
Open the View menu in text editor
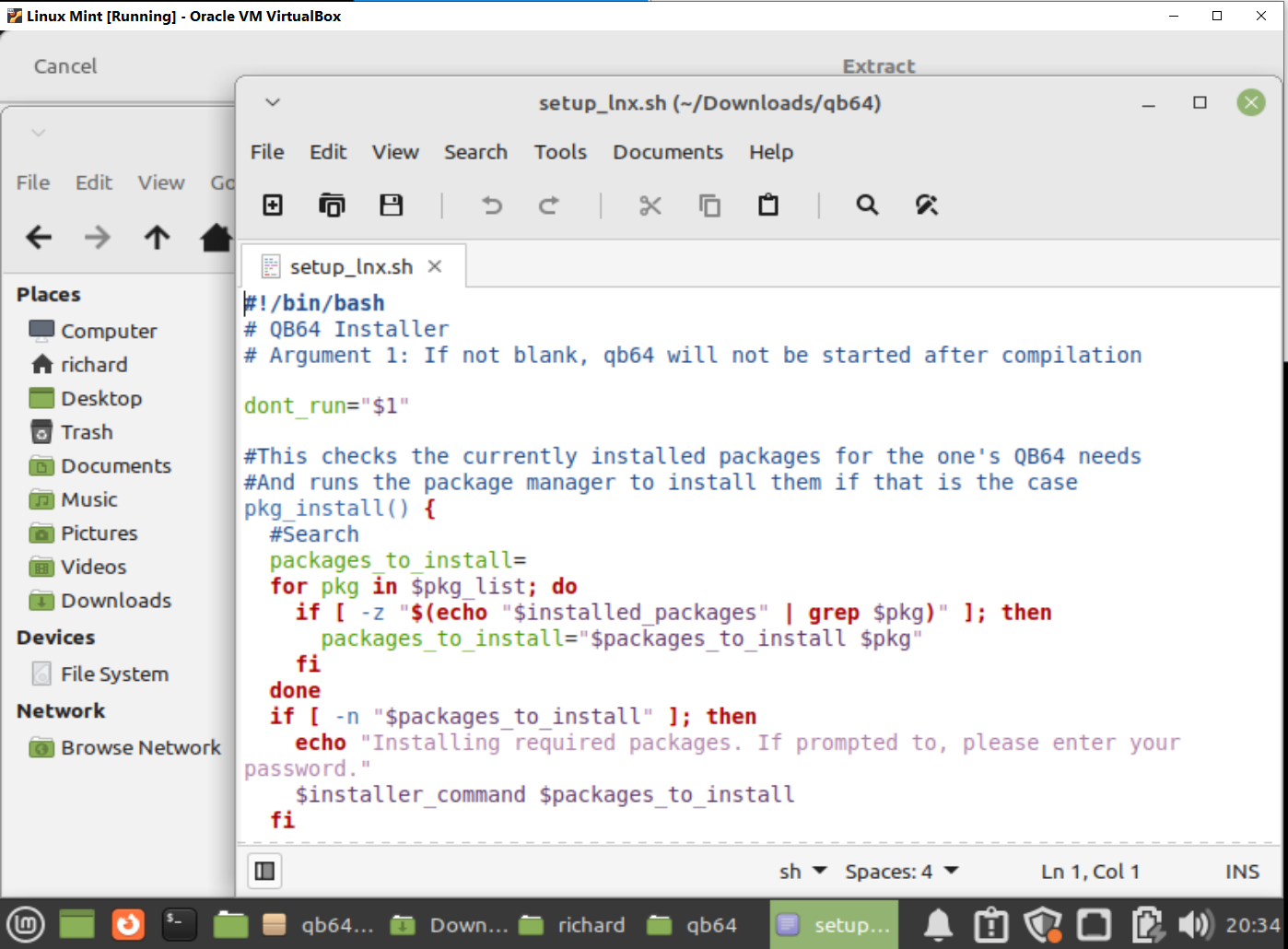point(395,152)
